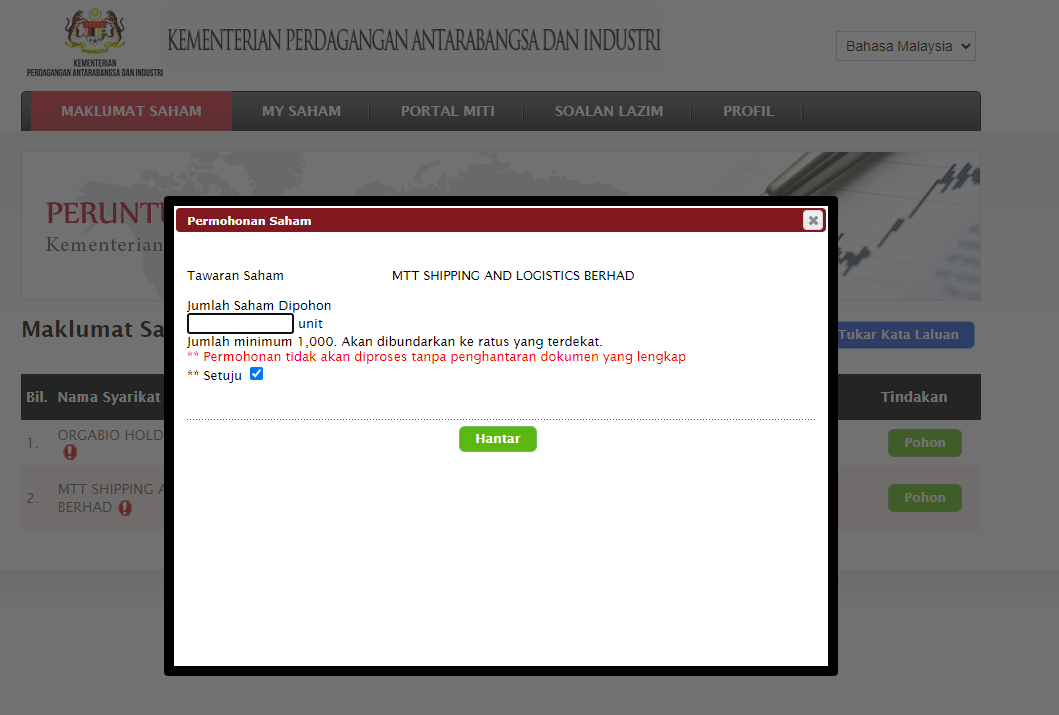This screenshot has width=1059, height=715.
Task: Open the MY SAHAM menu item
Action: click(301, 111)
